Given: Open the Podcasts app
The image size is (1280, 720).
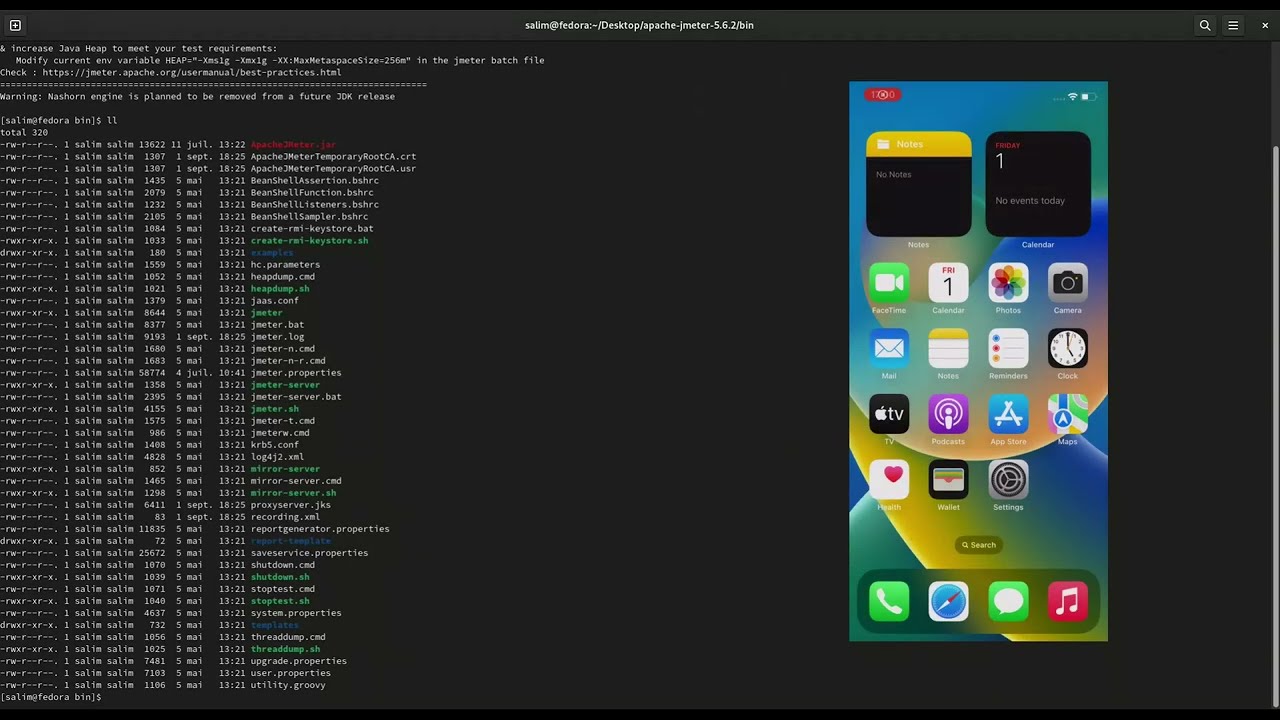Looking at the screenshot, I should (x=948, y=414).
